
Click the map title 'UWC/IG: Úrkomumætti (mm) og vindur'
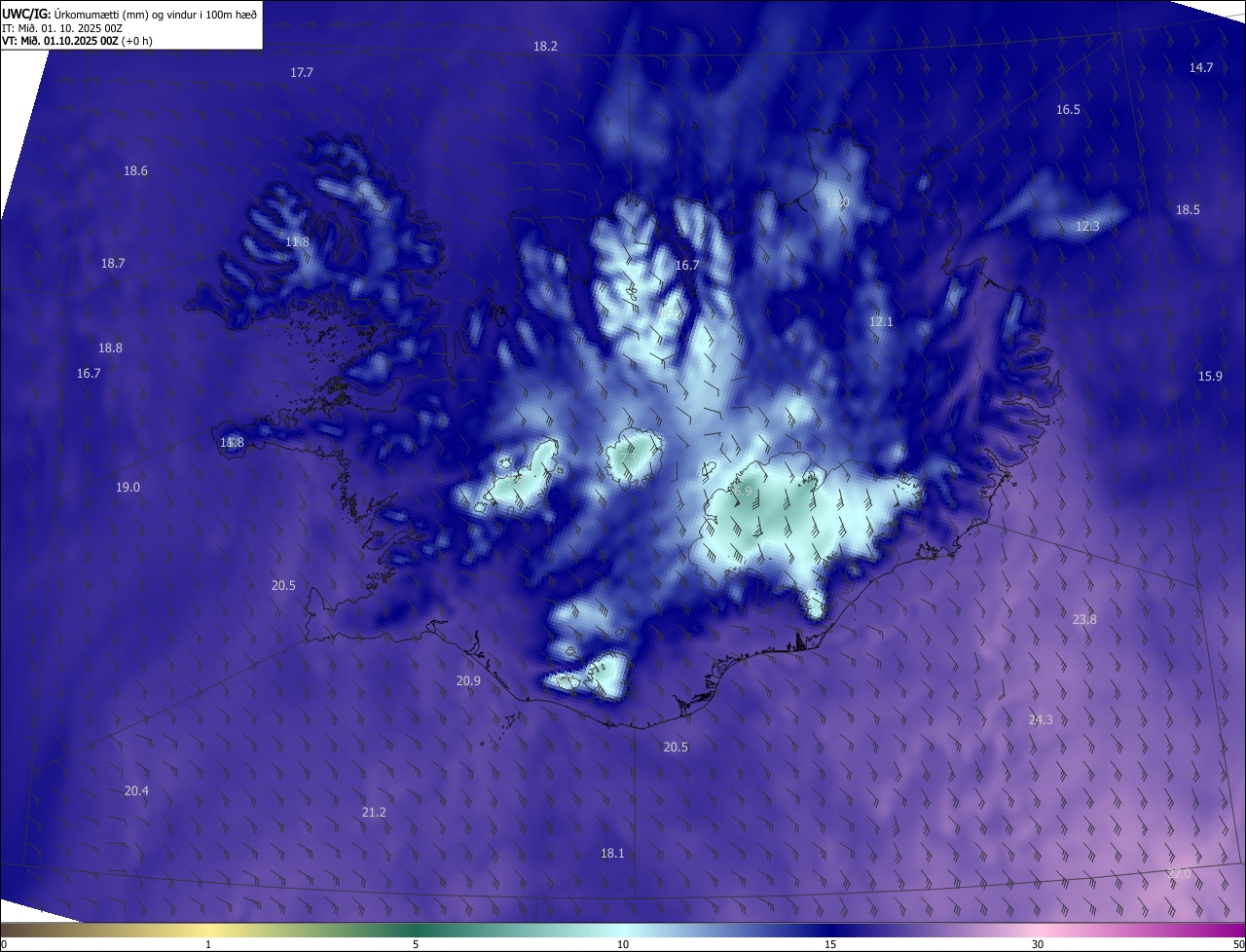click(129, 14)
